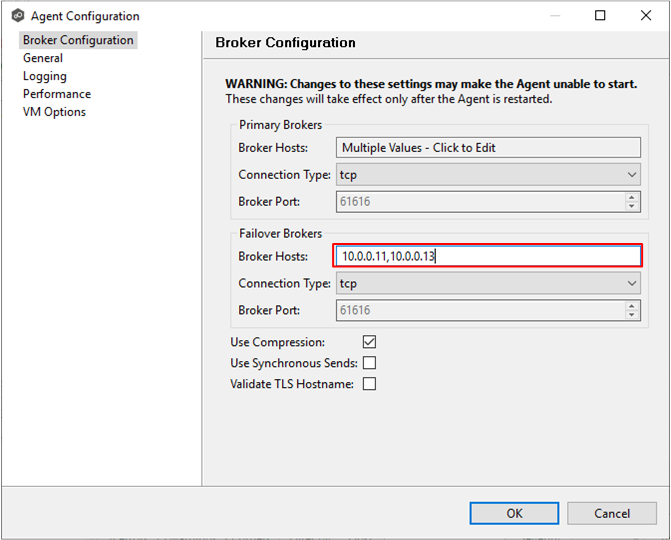Enable Use Synchronous Sends checkbox

click(x=369, y=363)
